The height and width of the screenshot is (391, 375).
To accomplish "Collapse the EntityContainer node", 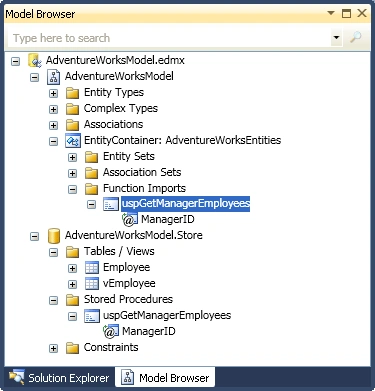I will 53,141.
